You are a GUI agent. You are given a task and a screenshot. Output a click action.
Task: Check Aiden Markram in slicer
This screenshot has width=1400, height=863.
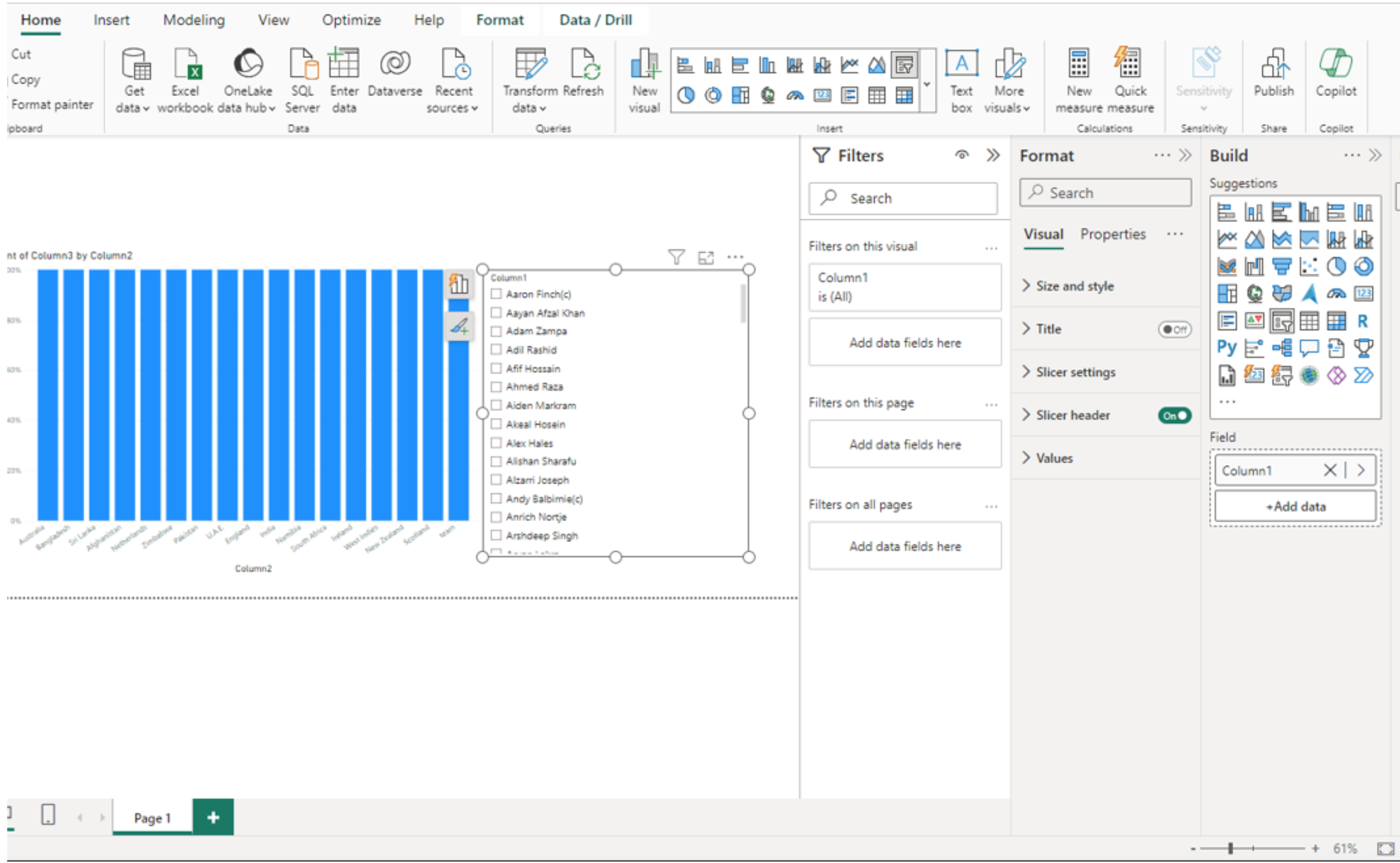496,405
